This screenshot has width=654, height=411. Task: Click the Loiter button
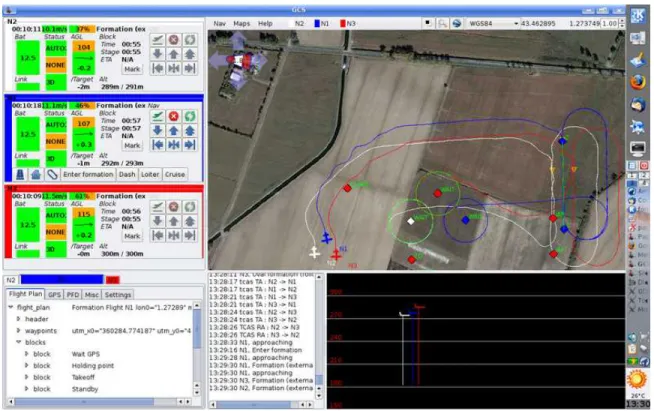click(x=150, y=174)
